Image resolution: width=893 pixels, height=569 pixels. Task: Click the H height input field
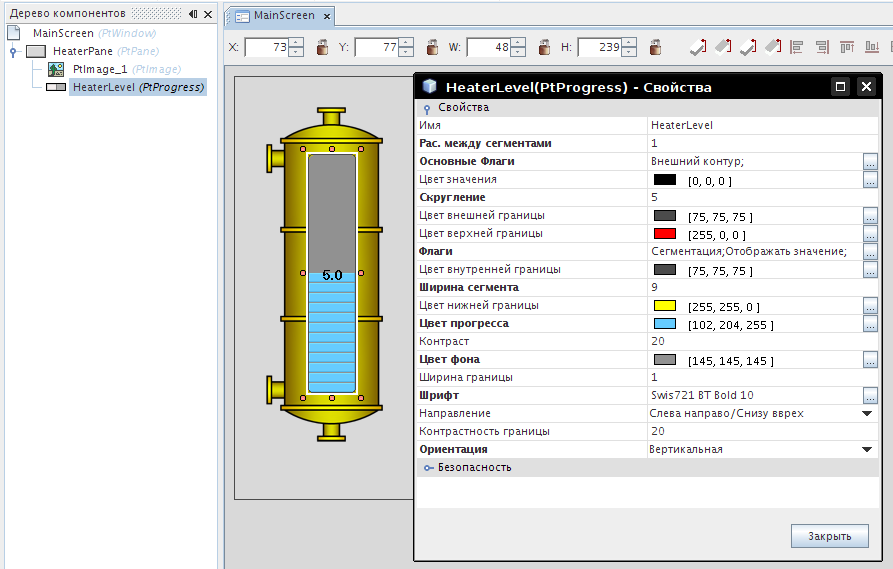(x=600, y=47)
